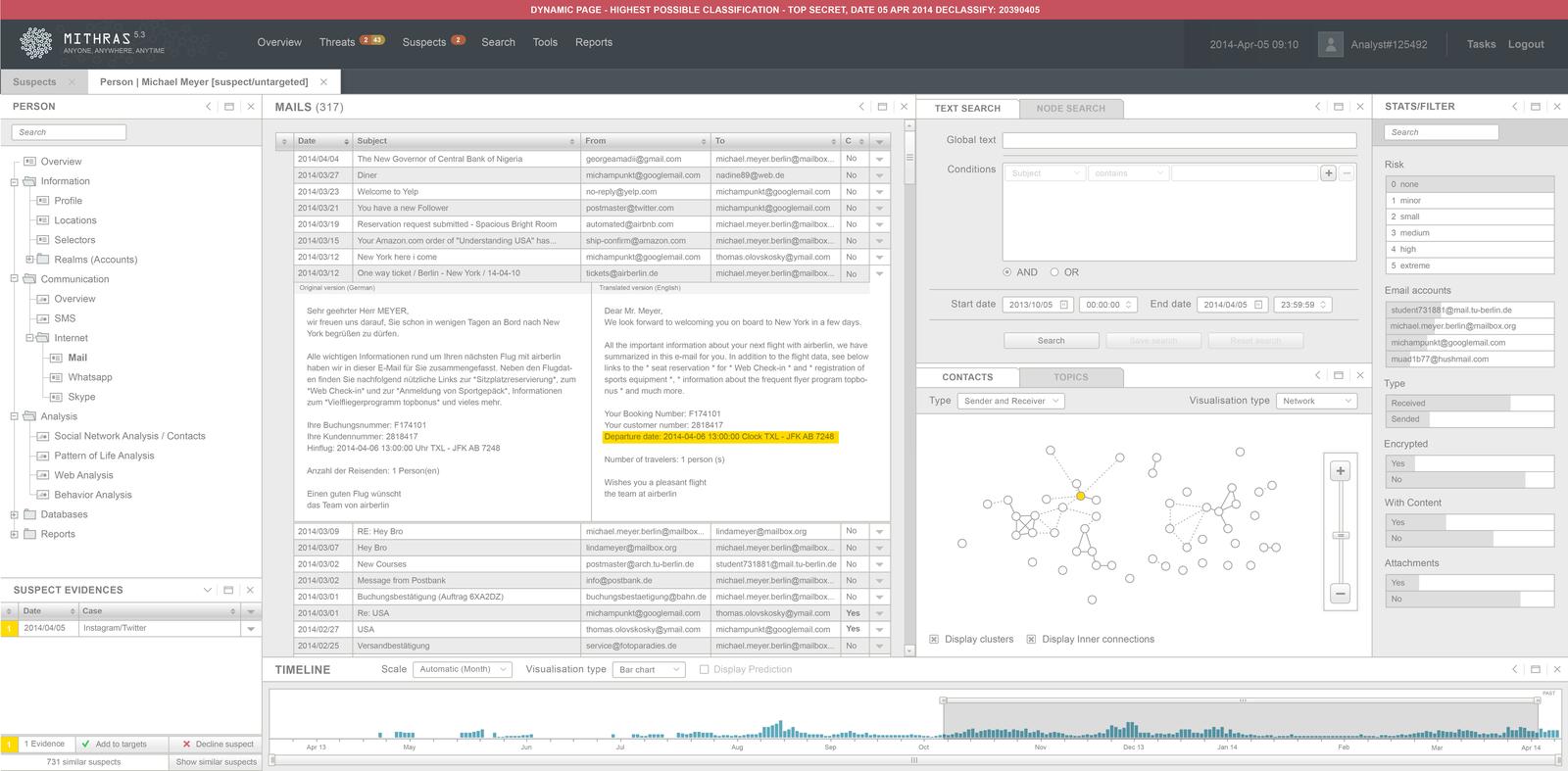
Task: Collapse the Suspect Evidences panel chevron
Action: coord(207,590)
